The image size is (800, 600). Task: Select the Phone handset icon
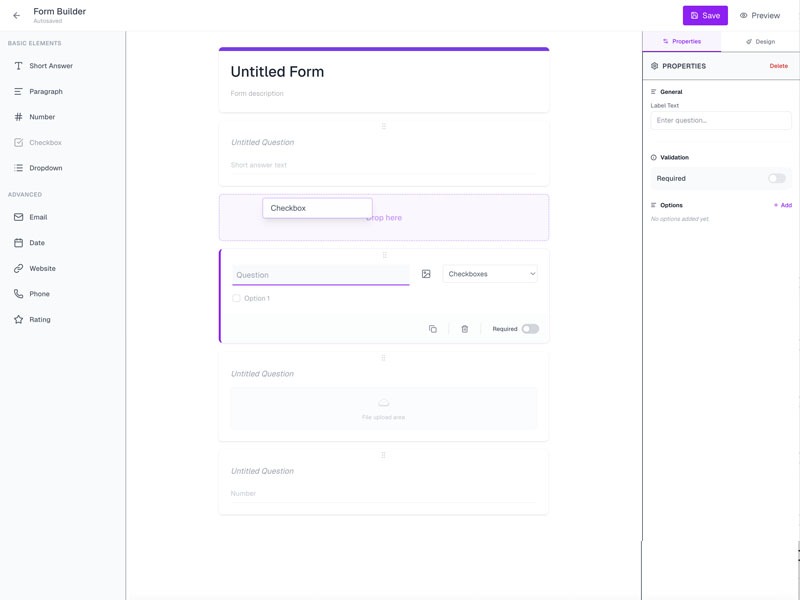tap(18, 293)
